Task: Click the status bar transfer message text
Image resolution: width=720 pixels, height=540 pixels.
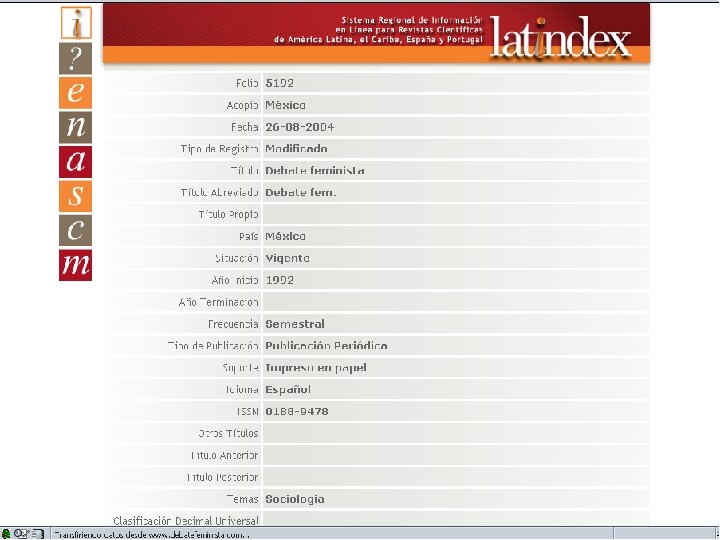Action: [x=152, y=534]
